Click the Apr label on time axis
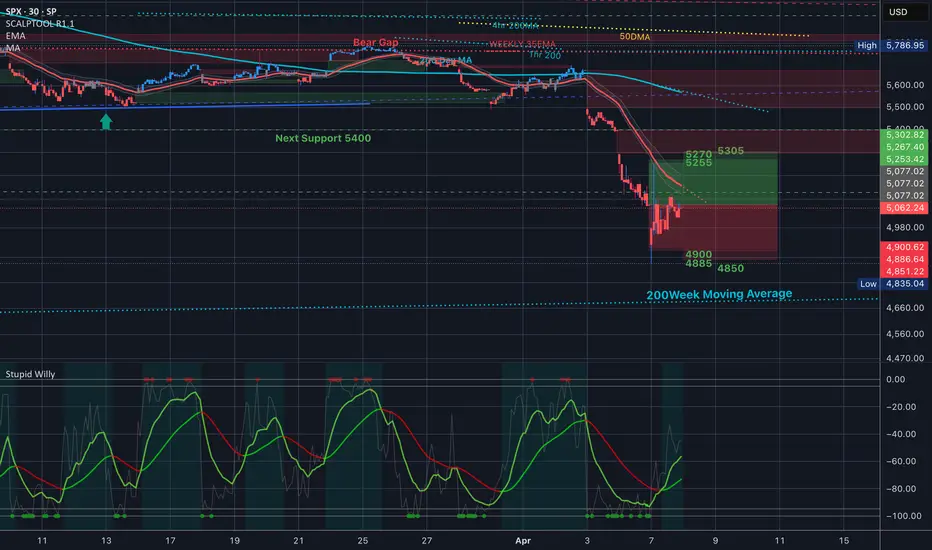Image resolution: width=932 pixels, height=550 pixels. [x=522, y=540]
